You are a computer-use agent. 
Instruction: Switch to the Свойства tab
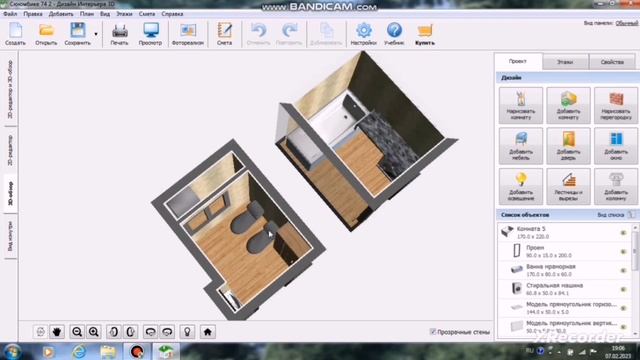(612, 62)
